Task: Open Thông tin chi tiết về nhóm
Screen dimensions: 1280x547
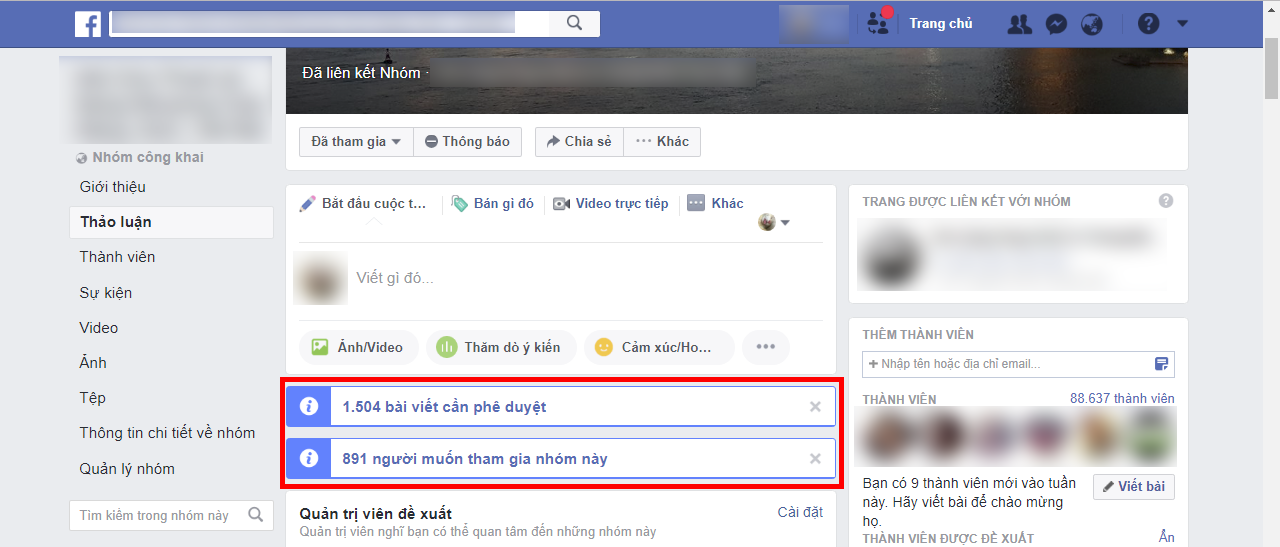Action: tap(167, 433)
